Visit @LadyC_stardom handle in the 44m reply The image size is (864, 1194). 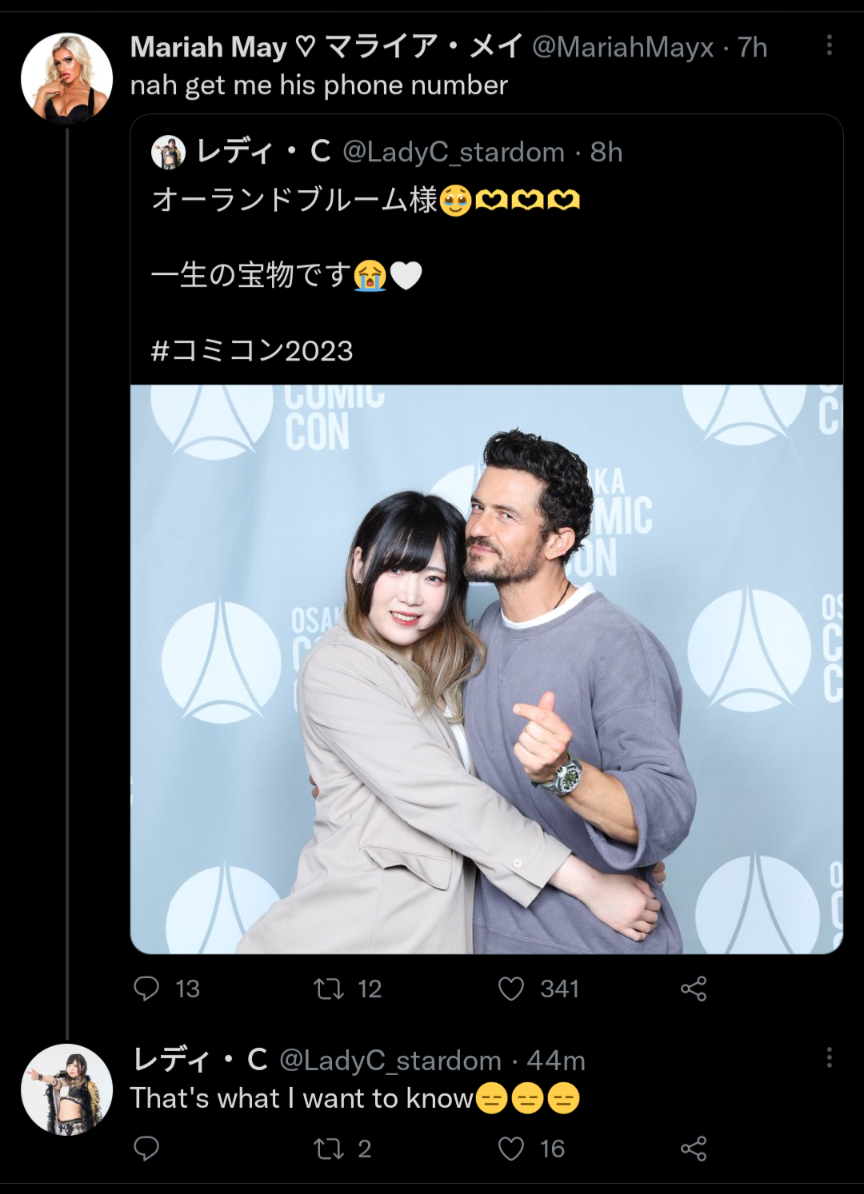pos(391,1061)
